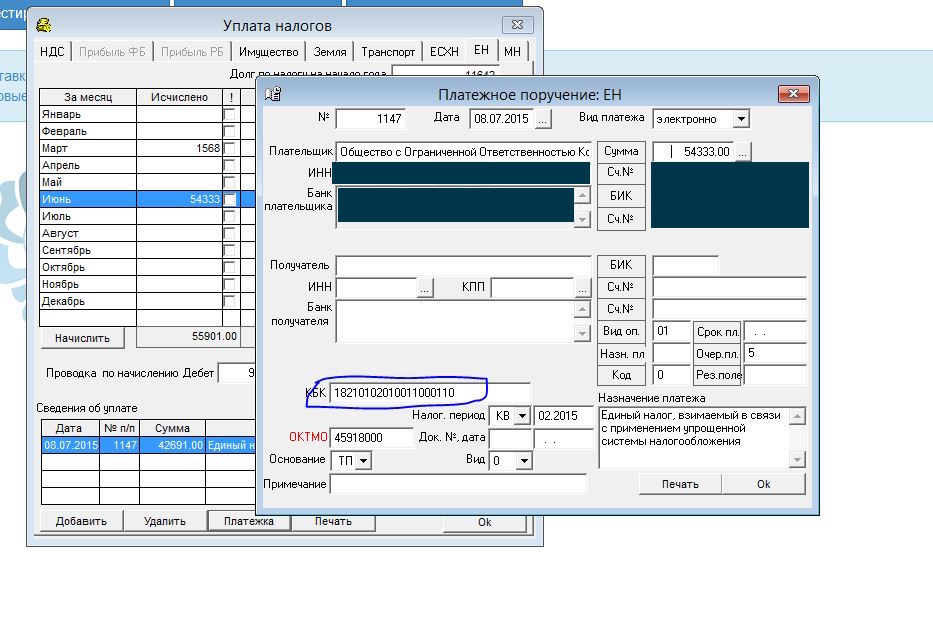Tick the checkbox in the Январь row
This screenshot has width=933, height=641.
pyautogui.click(x=229, y=115)
